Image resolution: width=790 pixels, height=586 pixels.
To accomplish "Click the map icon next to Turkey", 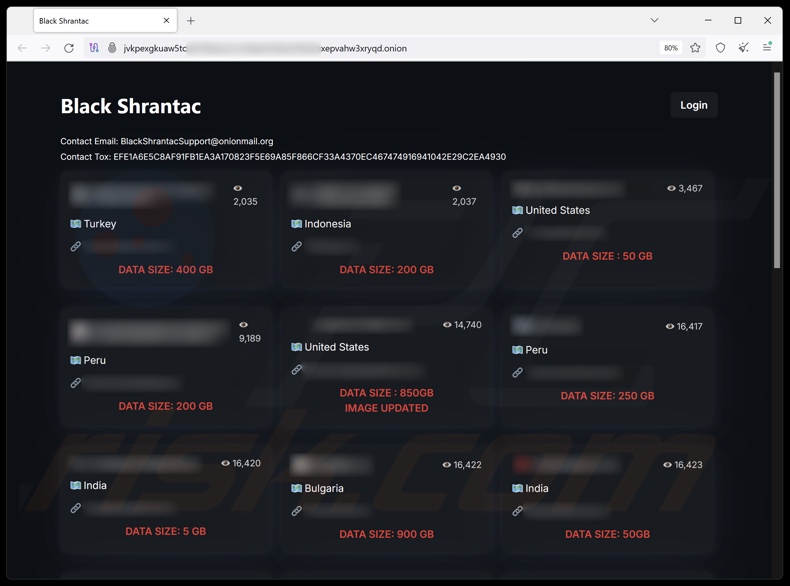I will pyautogui.click(x=76, y=224).
